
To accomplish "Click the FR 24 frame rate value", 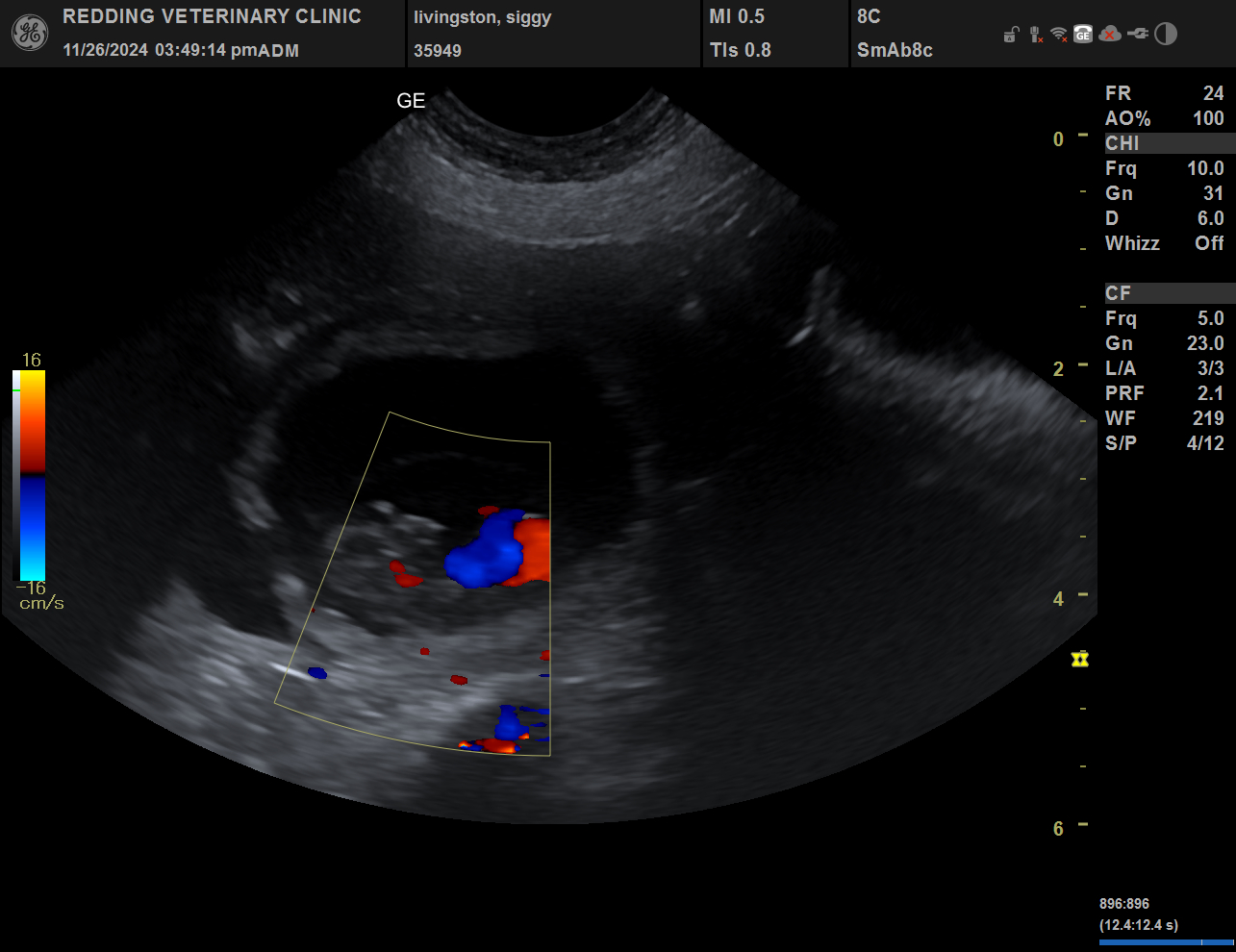I will 1164,93.
